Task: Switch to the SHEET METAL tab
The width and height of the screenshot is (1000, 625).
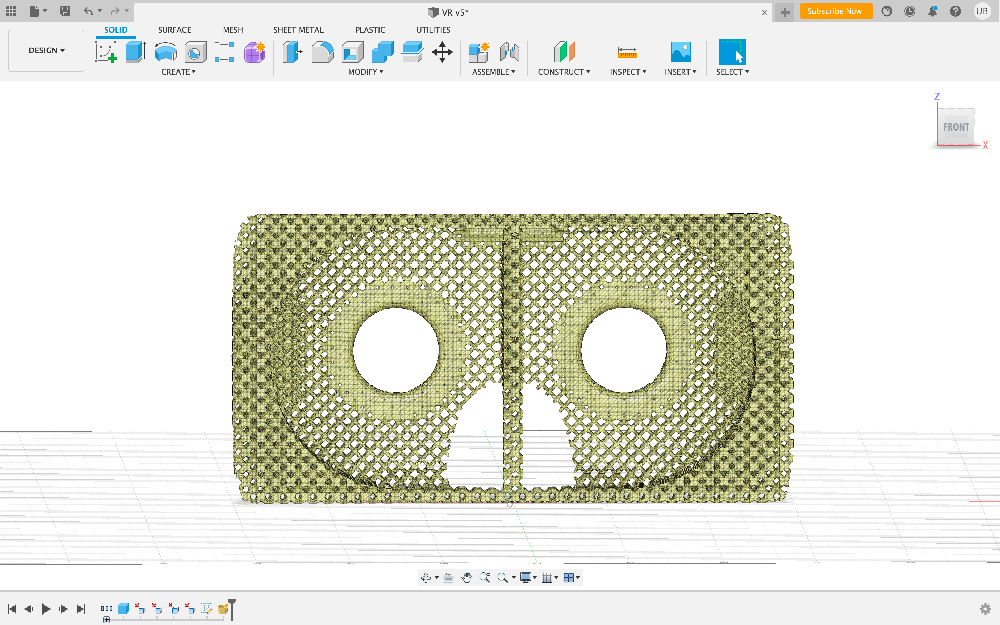Action: [x=298, y=30]
